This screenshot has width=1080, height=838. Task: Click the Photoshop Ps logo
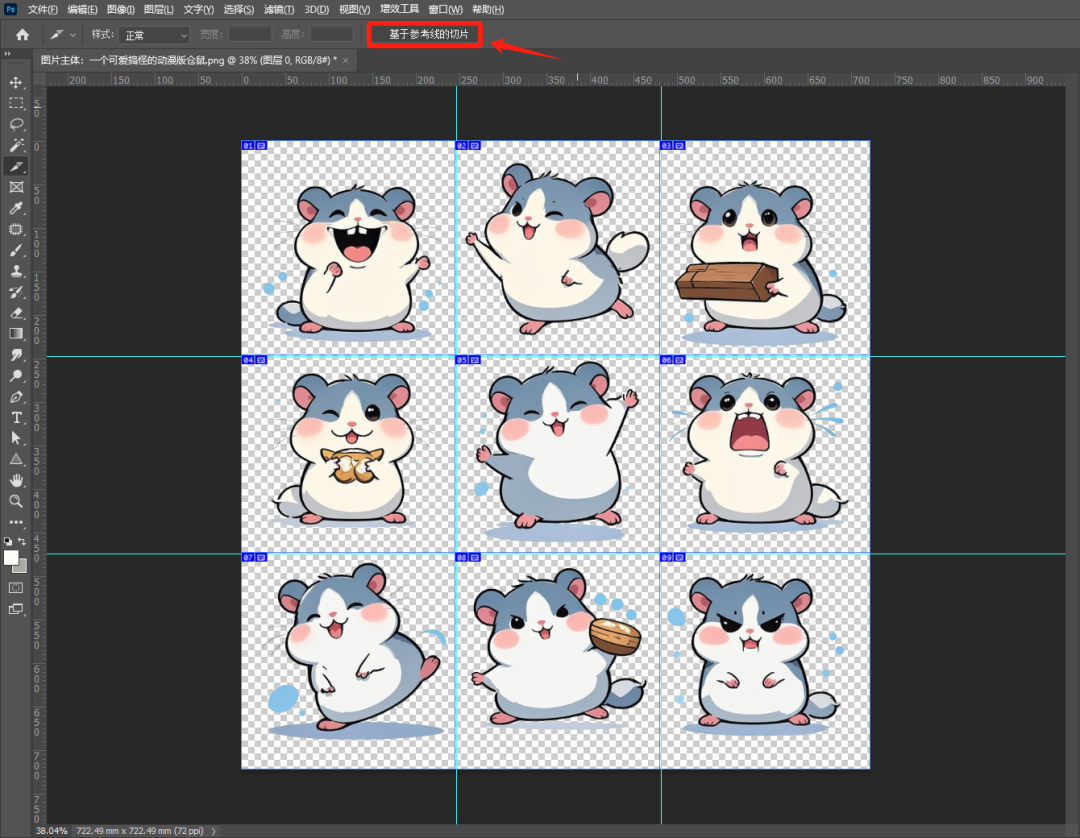(11, 9)
